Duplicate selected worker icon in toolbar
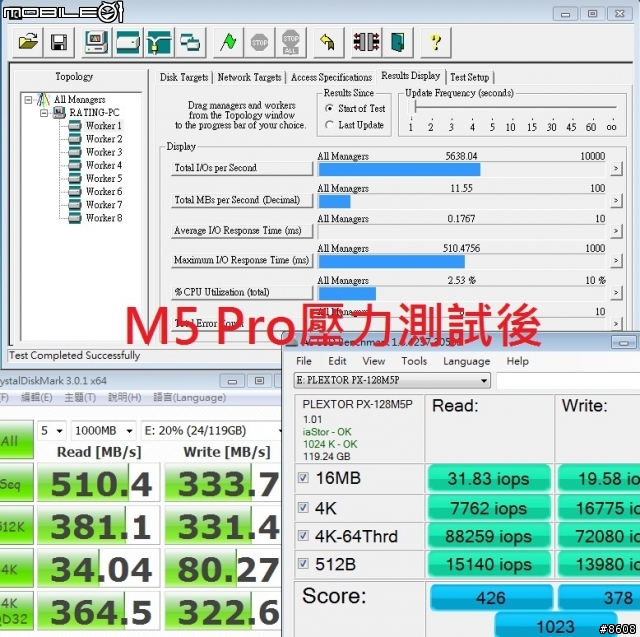The image size is (640, 637). 190,42
